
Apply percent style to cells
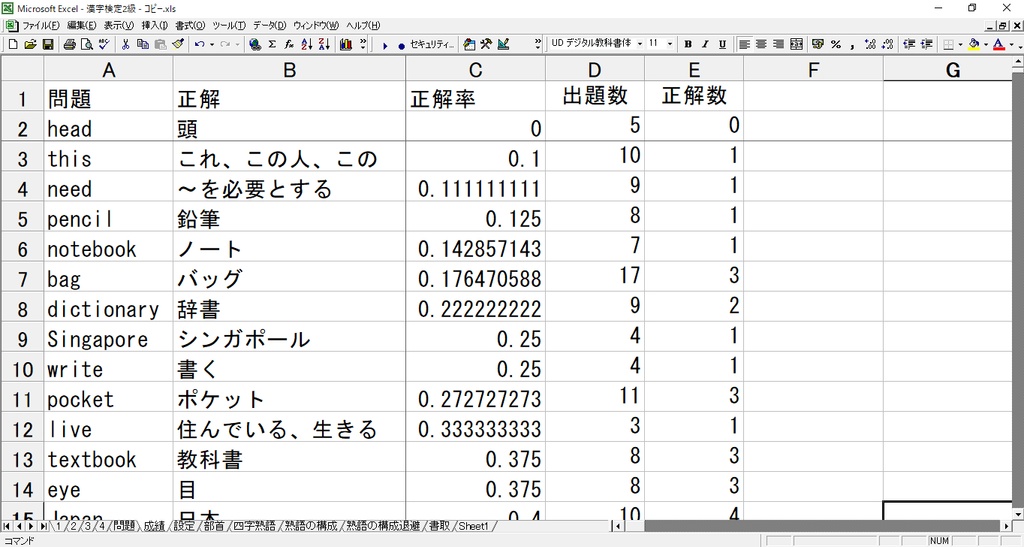[835, 44]
